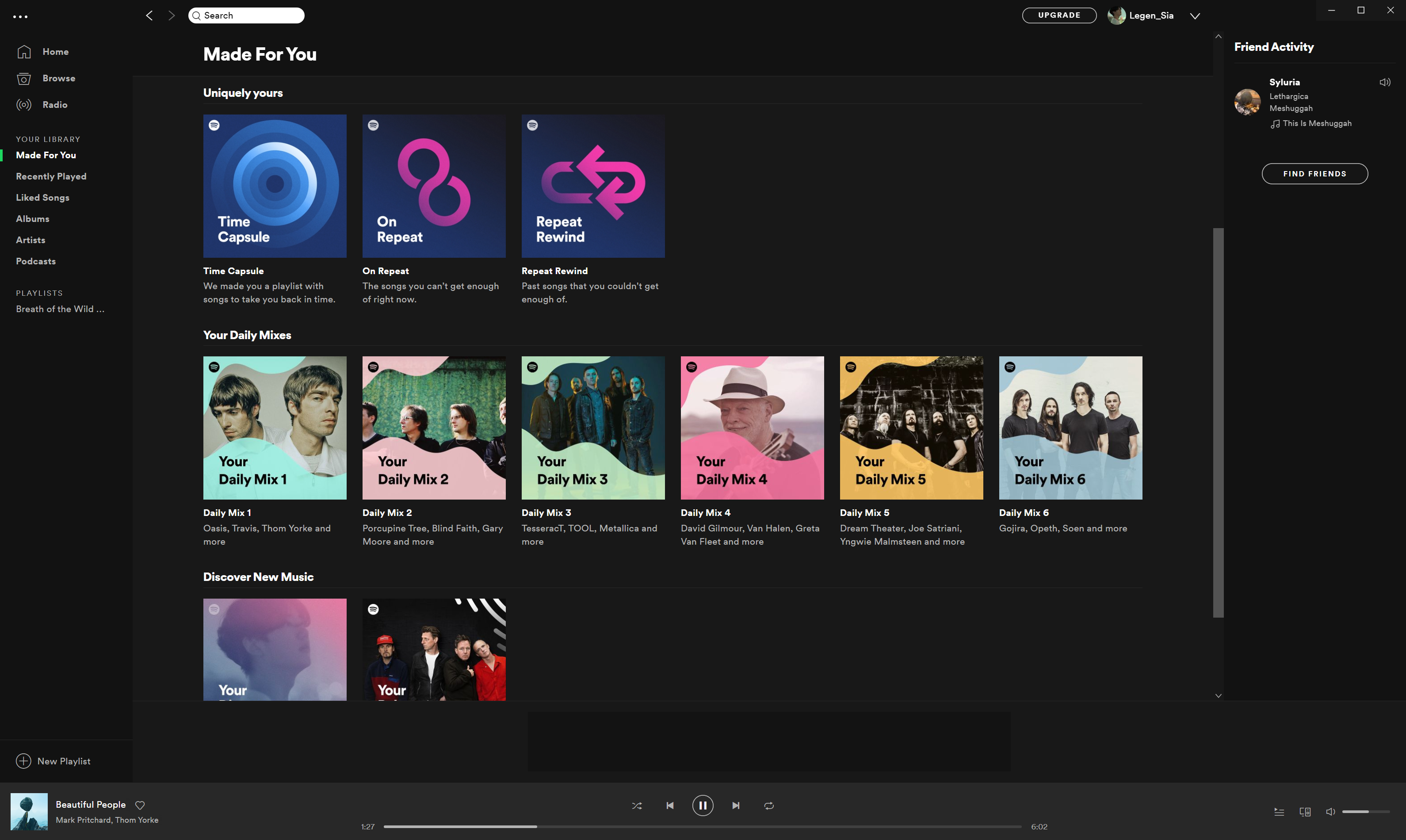Open Recently Played
The height and width of the screenshot is (840, 1406).
pyautogui.click(x=51, y=176)
